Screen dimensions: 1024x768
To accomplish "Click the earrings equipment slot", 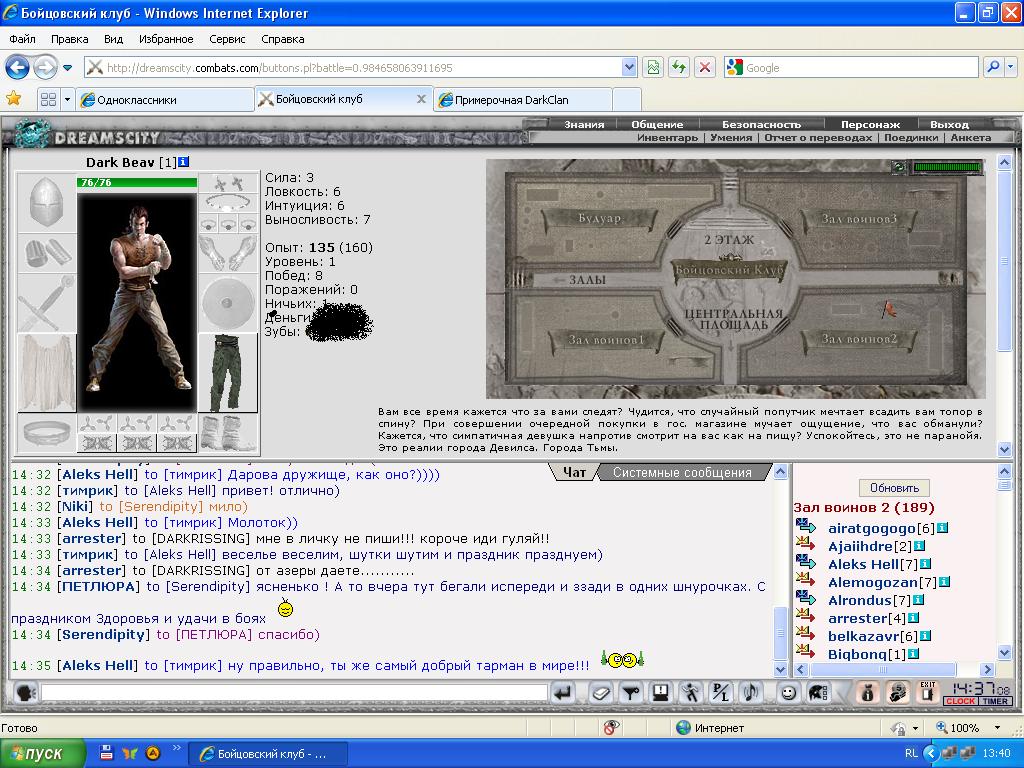I will 228,183.
